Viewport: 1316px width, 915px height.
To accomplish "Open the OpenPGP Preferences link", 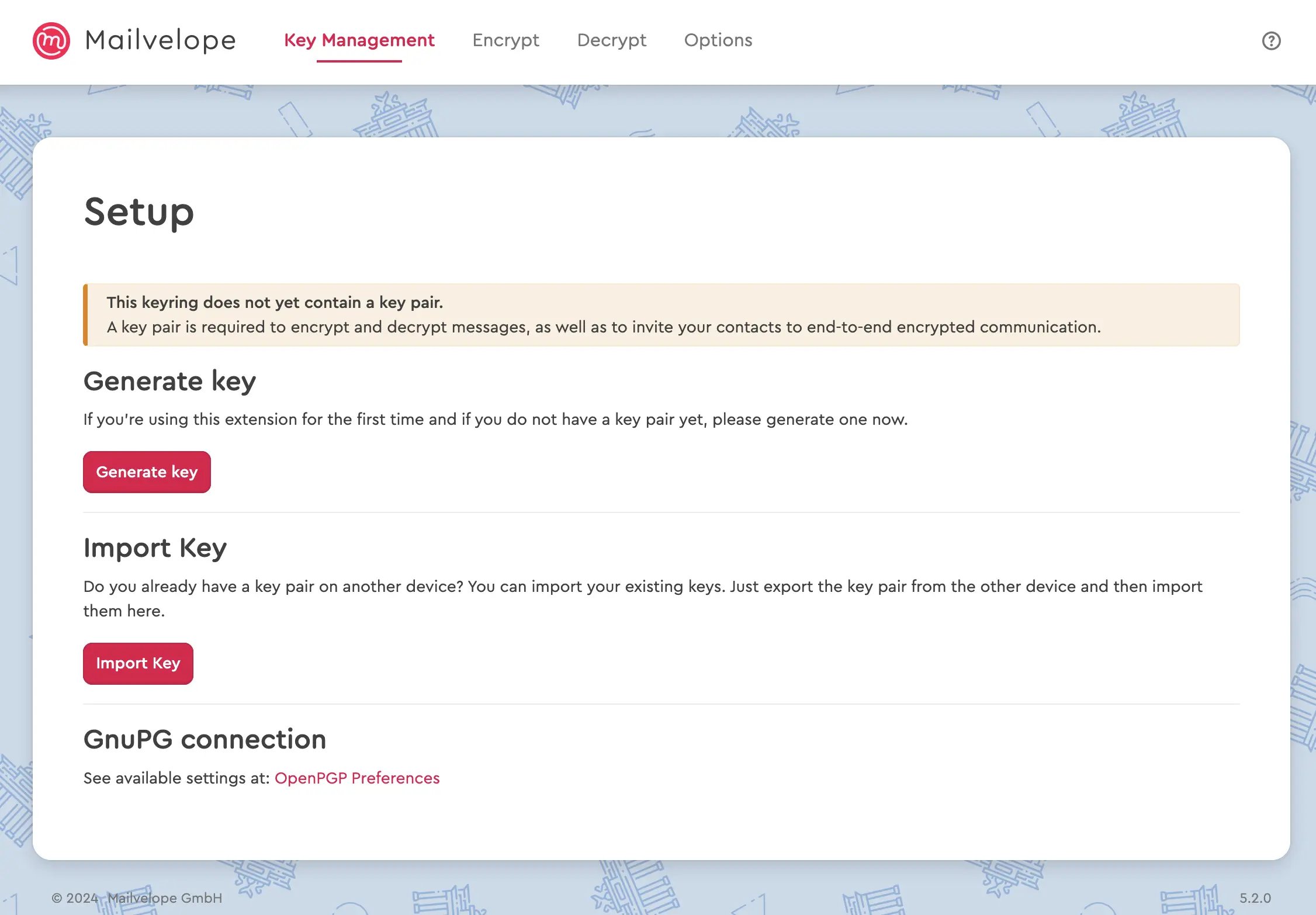I will coord(356,778).
